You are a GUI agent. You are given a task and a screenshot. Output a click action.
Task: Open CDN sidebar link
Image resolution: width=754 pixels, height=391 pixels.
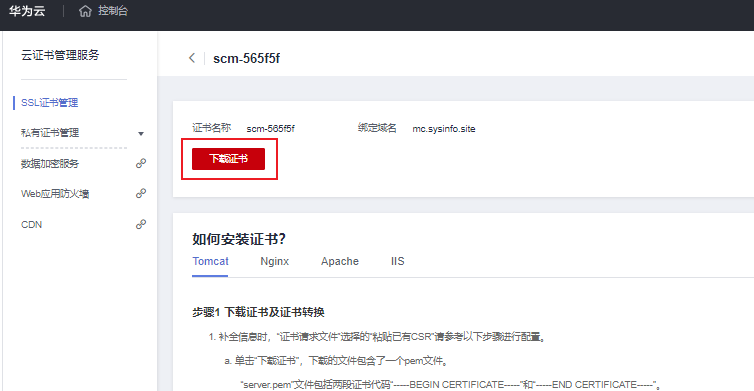tap(32, 225)
